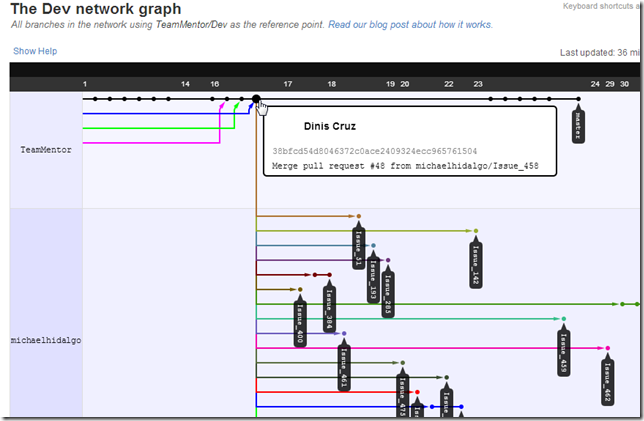
Task: Click the olive commit dot above Issue_142
Action: [476, 231]
